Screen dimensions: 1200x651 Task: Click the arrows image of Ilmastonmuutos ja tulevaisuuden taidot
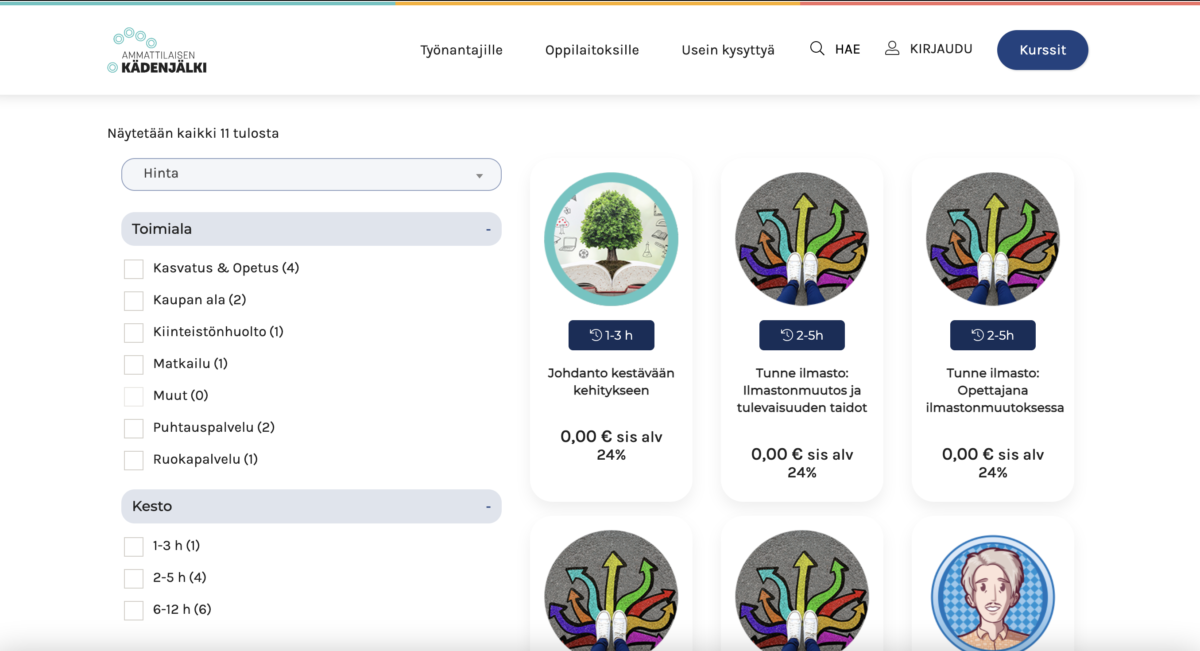[802, 239]
